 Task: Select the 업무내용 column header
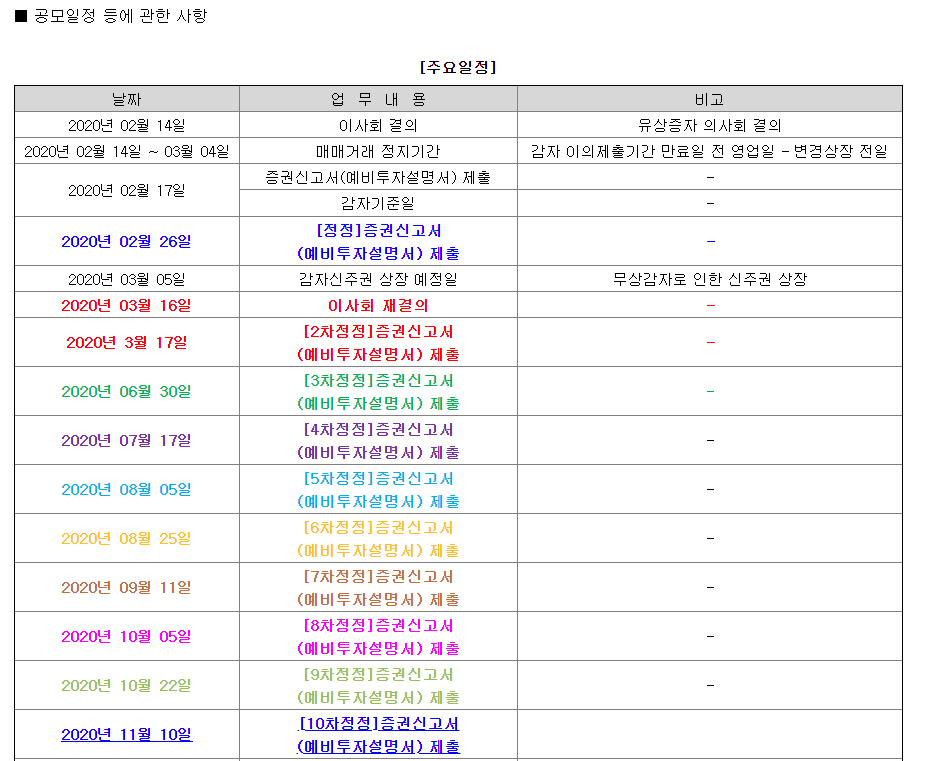[x=378, y=99]
